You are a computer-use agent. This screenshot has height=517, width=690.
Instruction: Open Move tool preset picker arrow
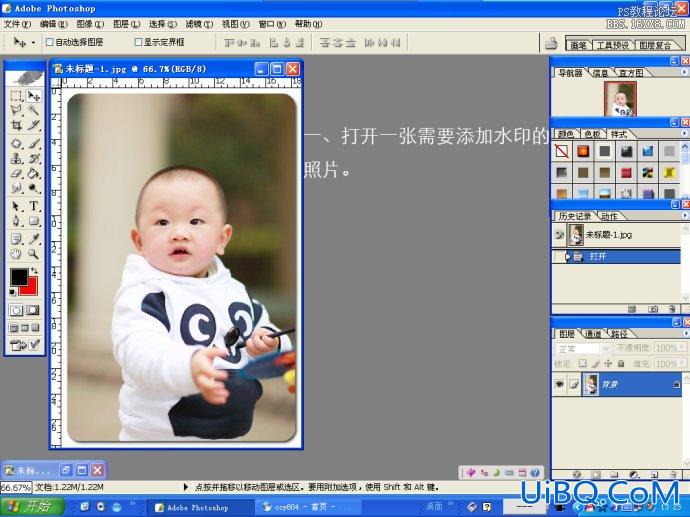(33, 43)
